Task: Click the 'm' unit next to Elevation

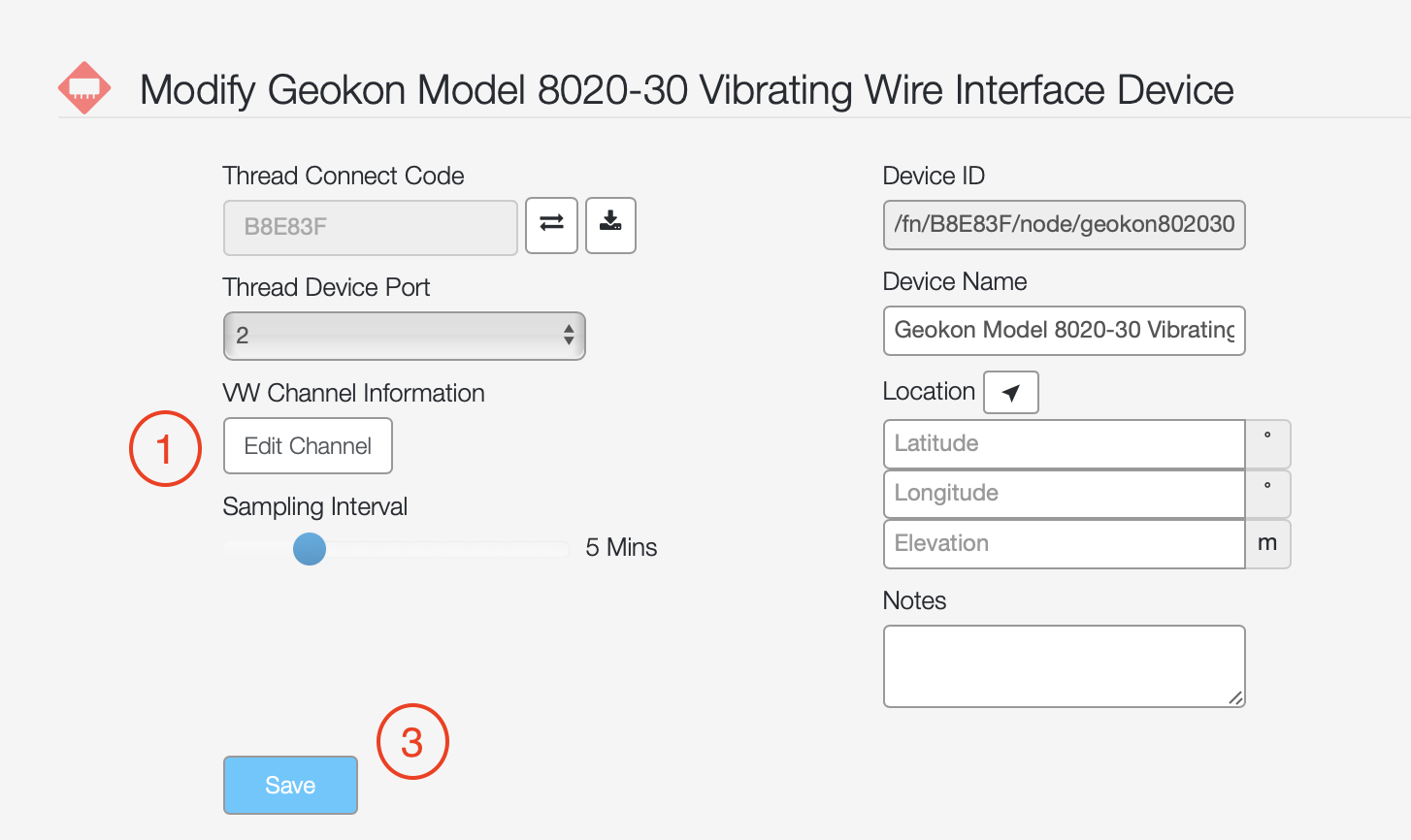Action: (x=1267, y=544)
